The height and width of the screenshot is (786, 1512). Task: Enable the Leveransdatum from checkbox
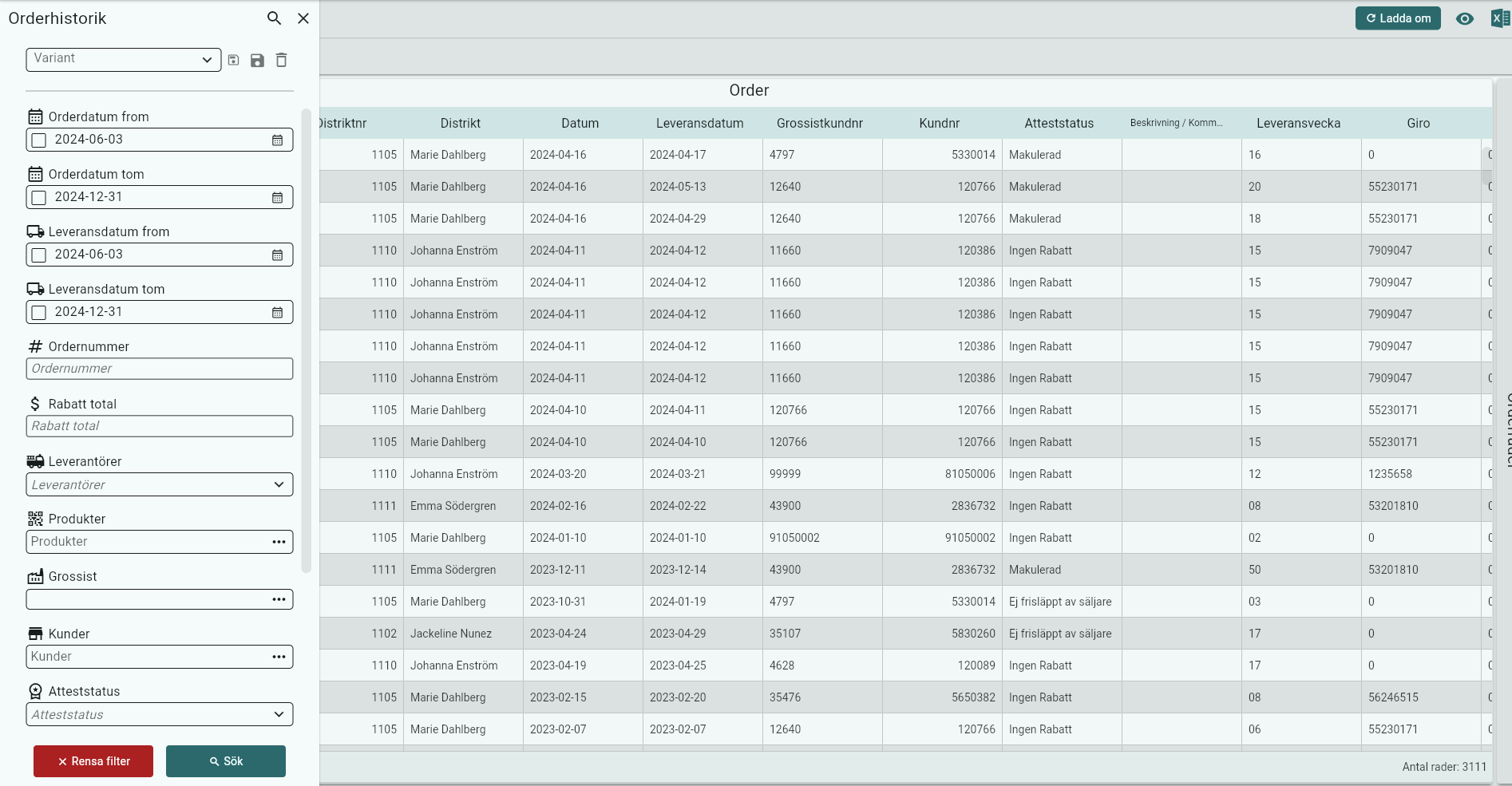(39, 255)
